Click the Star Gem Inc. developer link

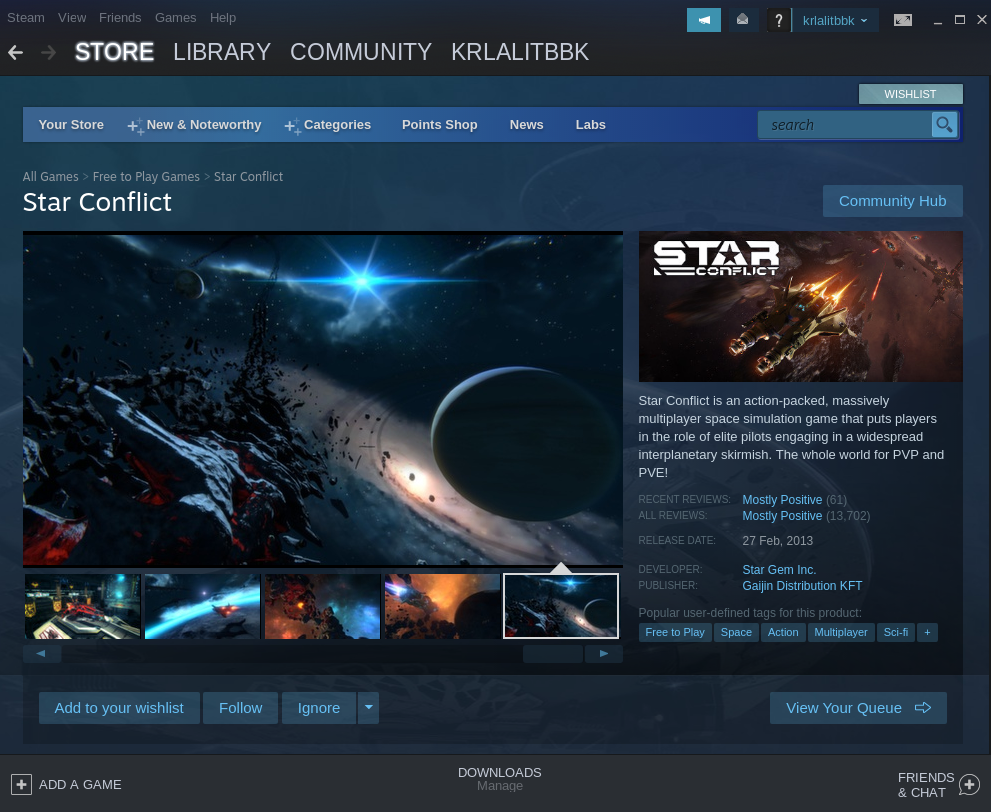[779, 569]
